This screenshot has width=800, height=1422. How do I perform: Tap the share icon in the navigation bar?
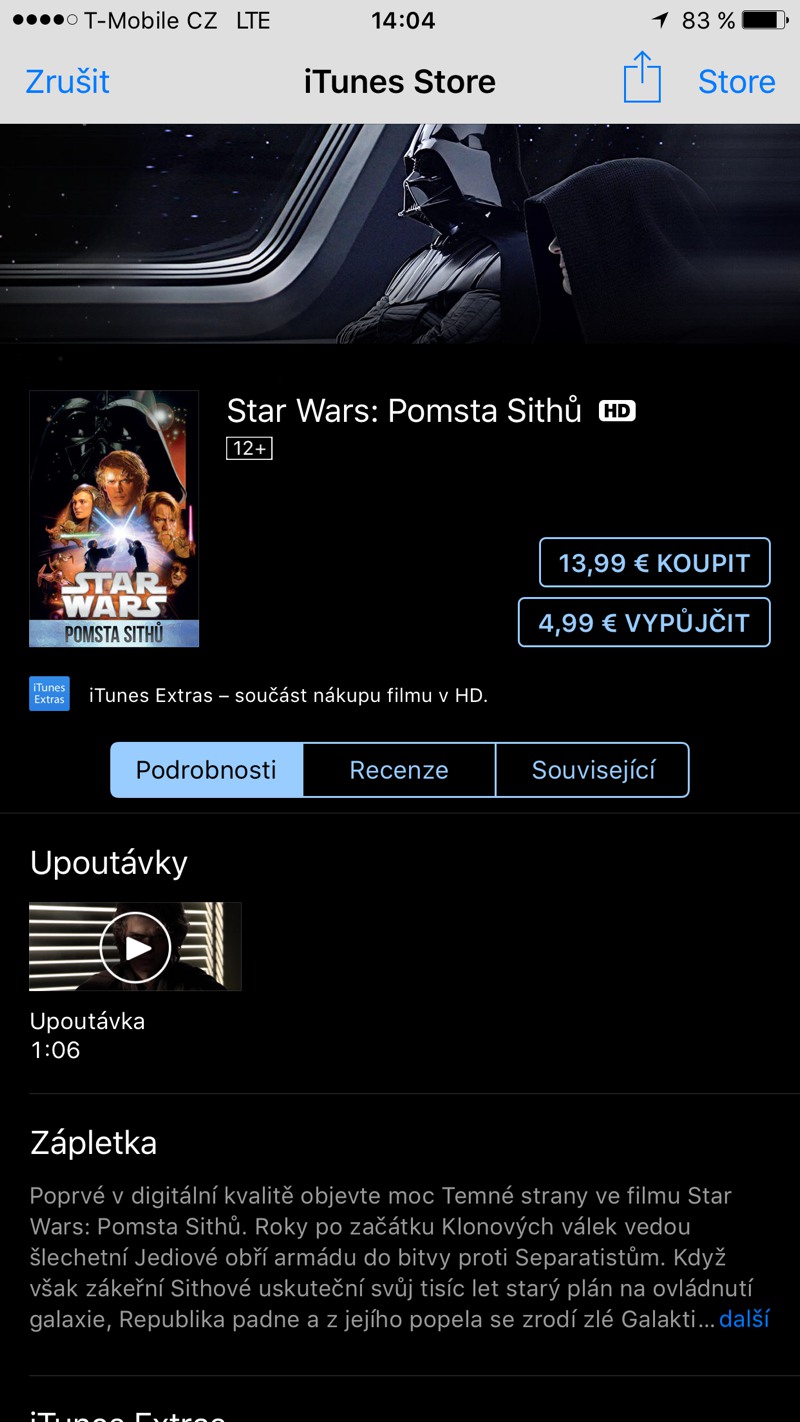[642, 78]
